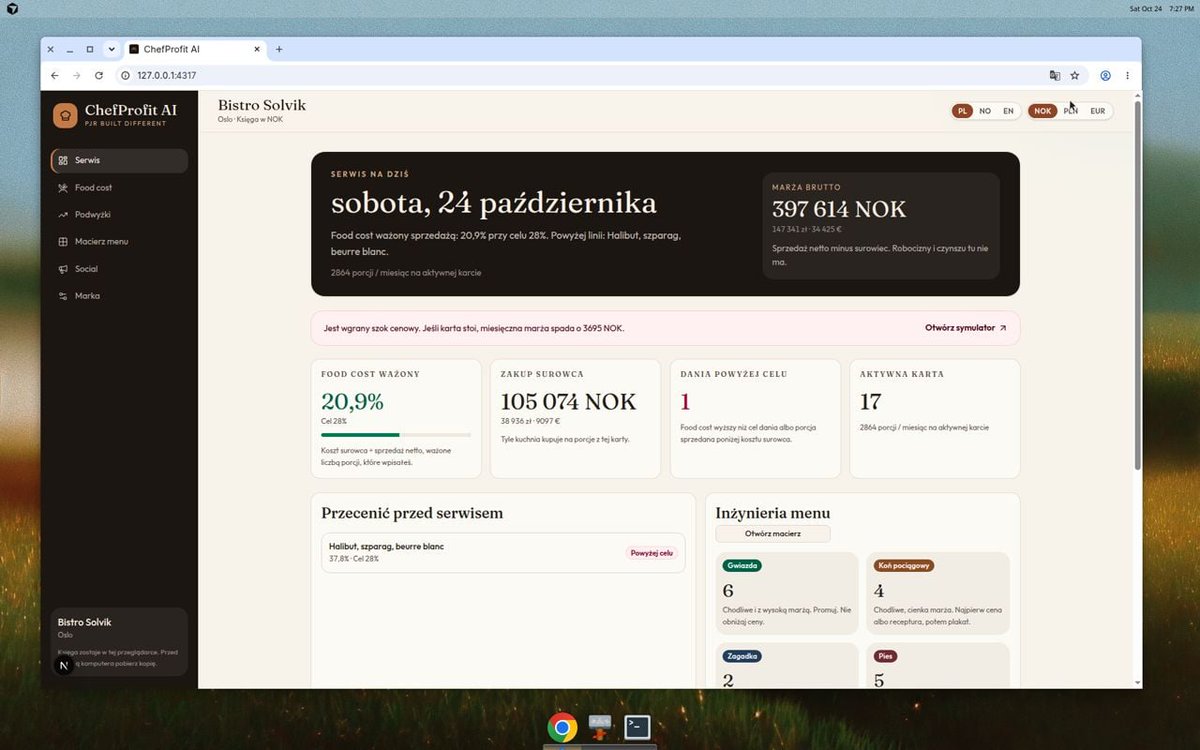Image resolution: width=1200 pixels, height=750 pixels.
Task: Select PLN as the currency
Action: pos(1070,111)
